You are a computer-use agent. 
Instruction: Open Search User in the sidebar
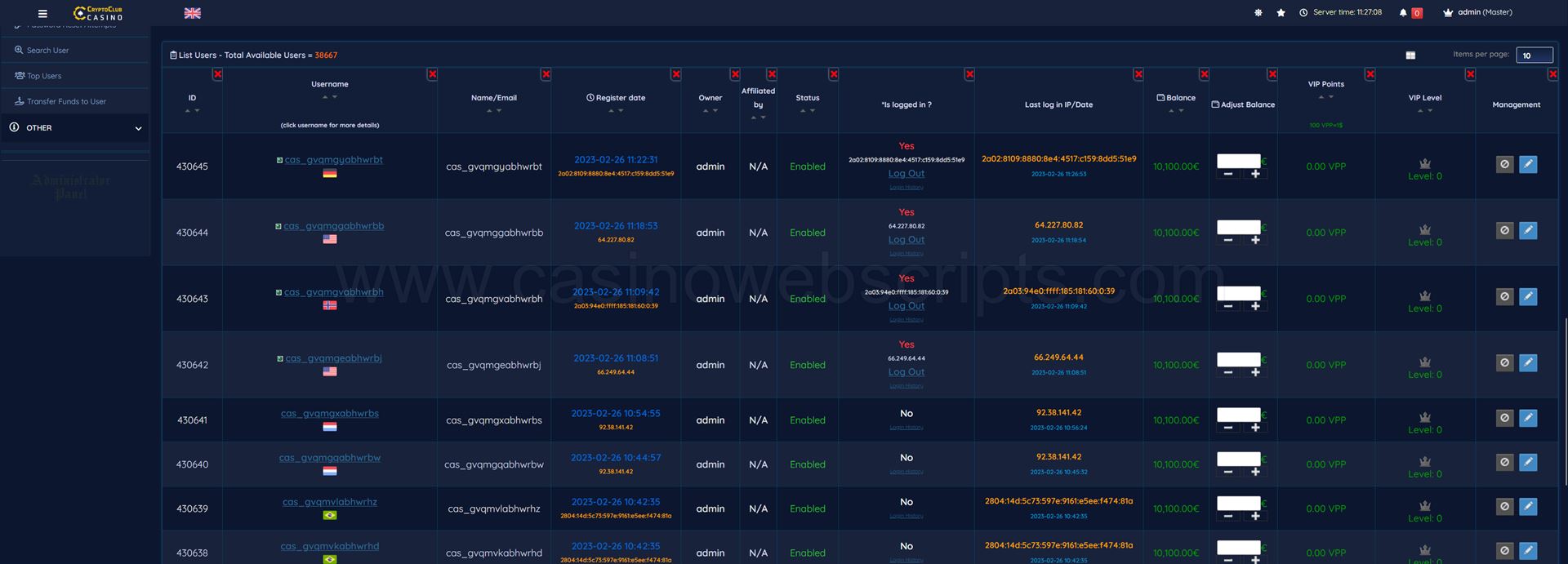point(47,51)
